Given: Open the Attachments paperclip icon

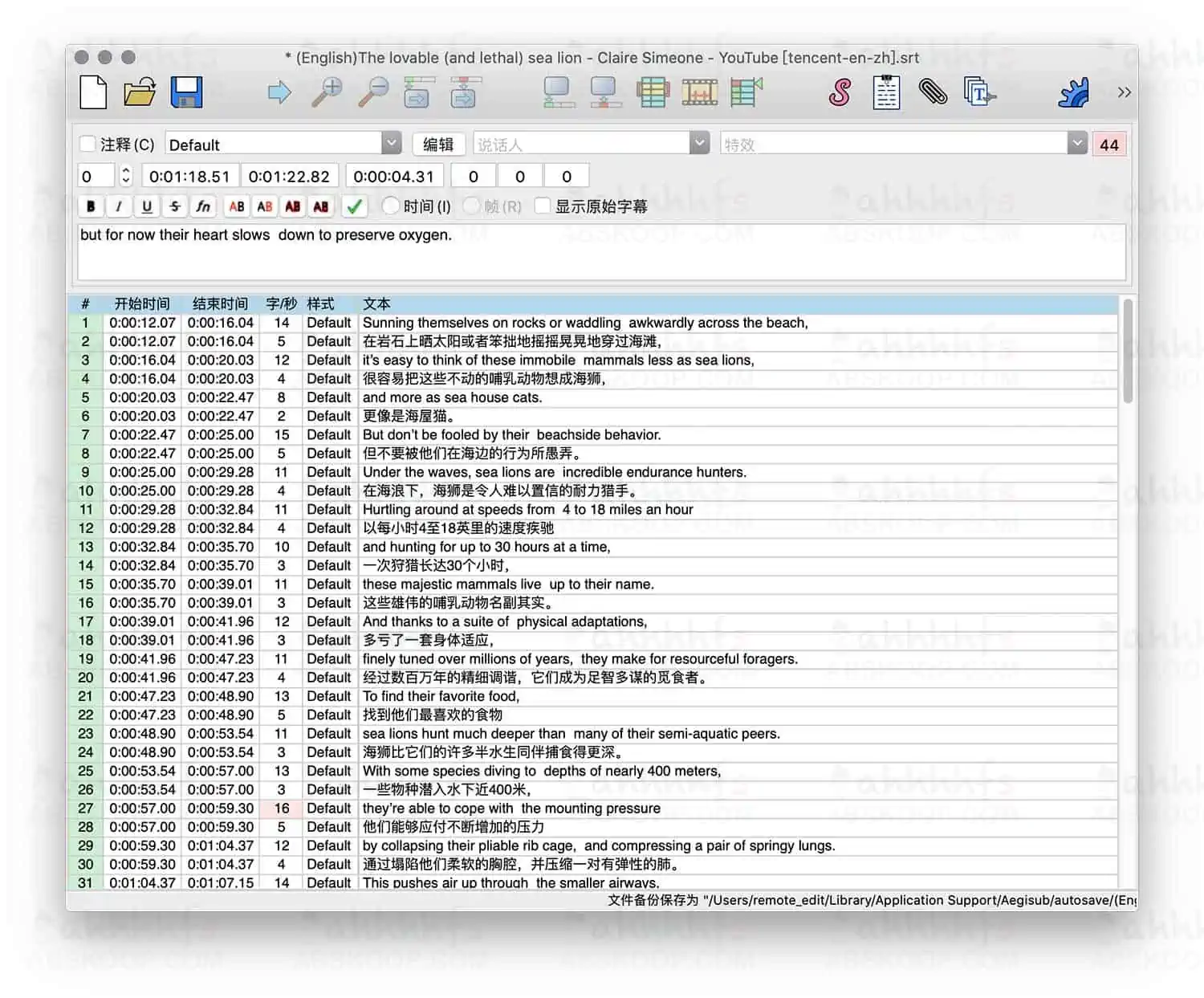Looking at the screenshot, I should (x=933, y=92).
